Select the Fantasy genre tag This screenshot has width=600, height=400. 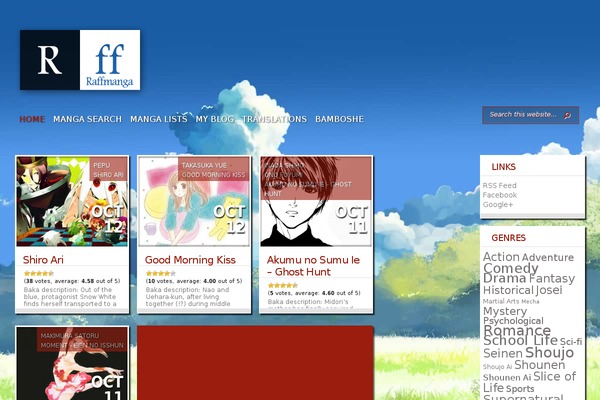552,279
